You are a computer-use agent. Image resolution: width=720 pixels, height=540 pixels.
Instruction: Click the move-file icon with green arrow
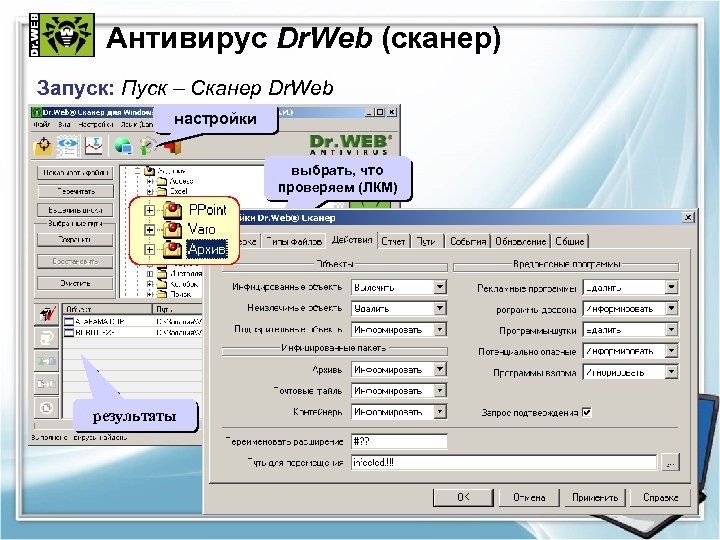click(46, 361)
